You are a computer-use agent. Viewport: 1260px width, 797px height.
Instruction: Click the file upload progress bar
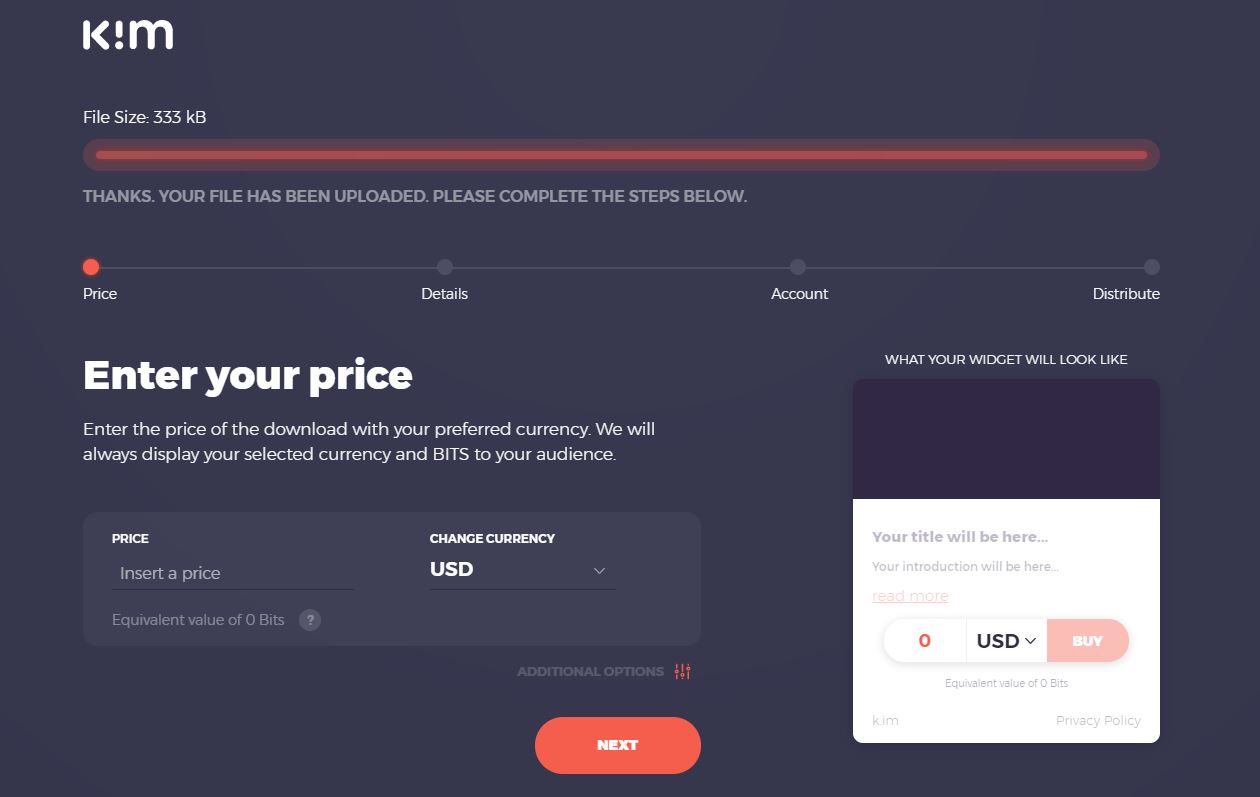pyautogui.click(x=621, y=155)
